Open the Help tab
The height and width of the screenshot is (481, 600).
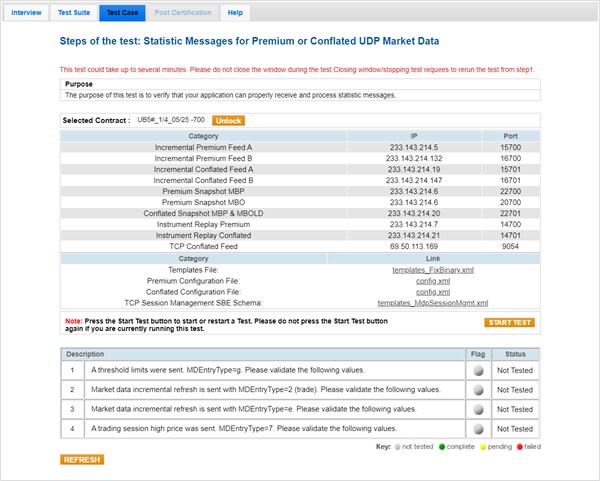[x=235, y=13]
